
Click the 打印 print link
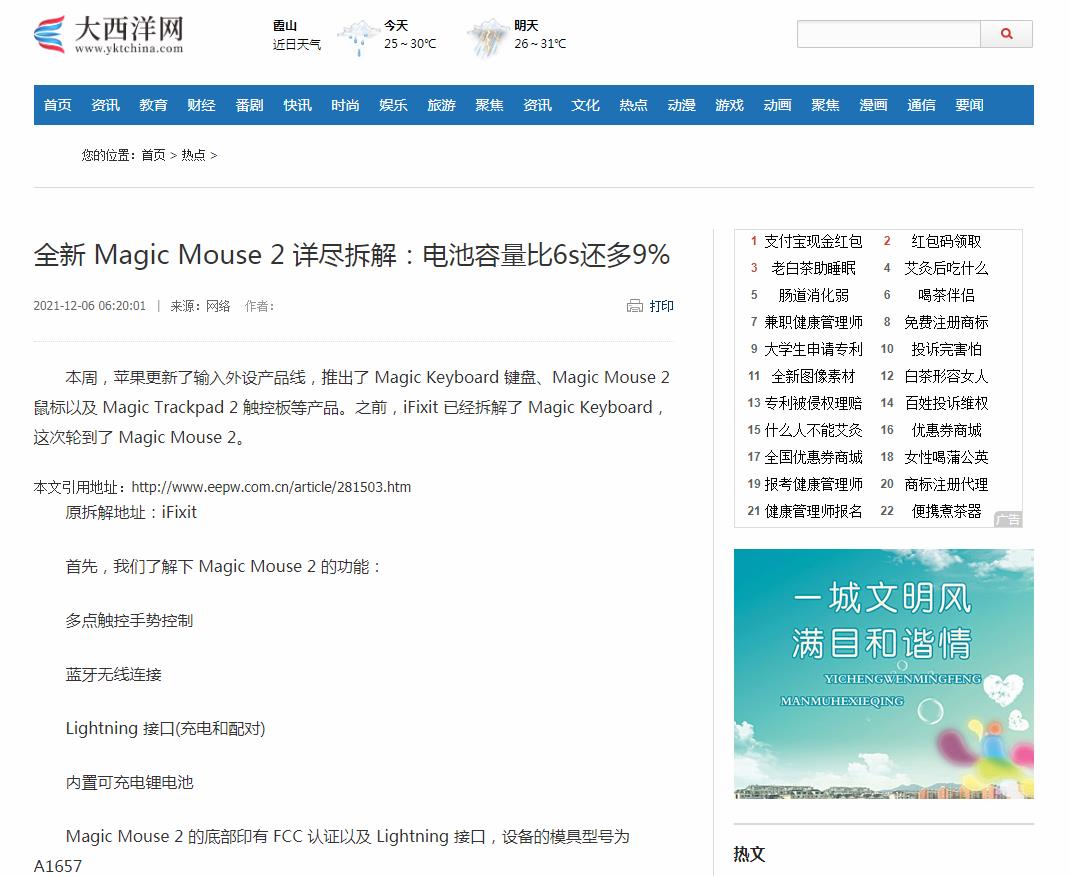pyautogui.click(x=661, y=306)
